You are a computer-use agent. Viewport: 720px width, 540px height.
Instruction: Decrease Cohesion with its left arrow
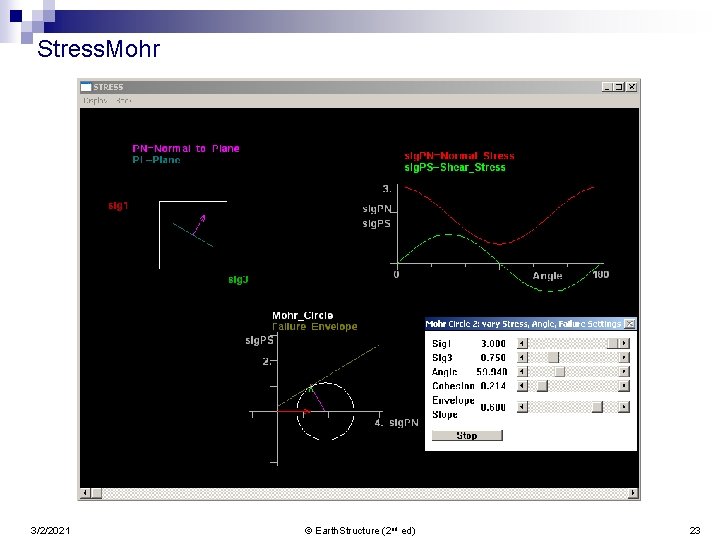[522, 386]
